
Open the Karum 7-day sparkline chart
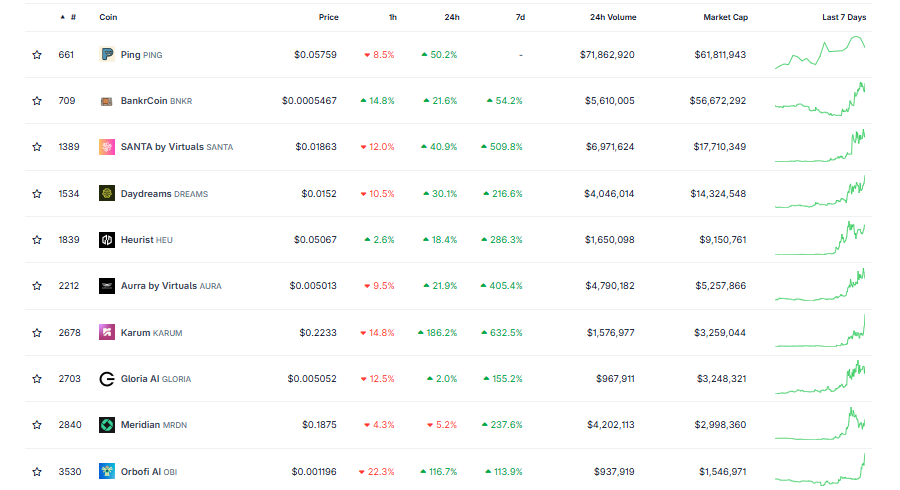(x=820, y=332)
